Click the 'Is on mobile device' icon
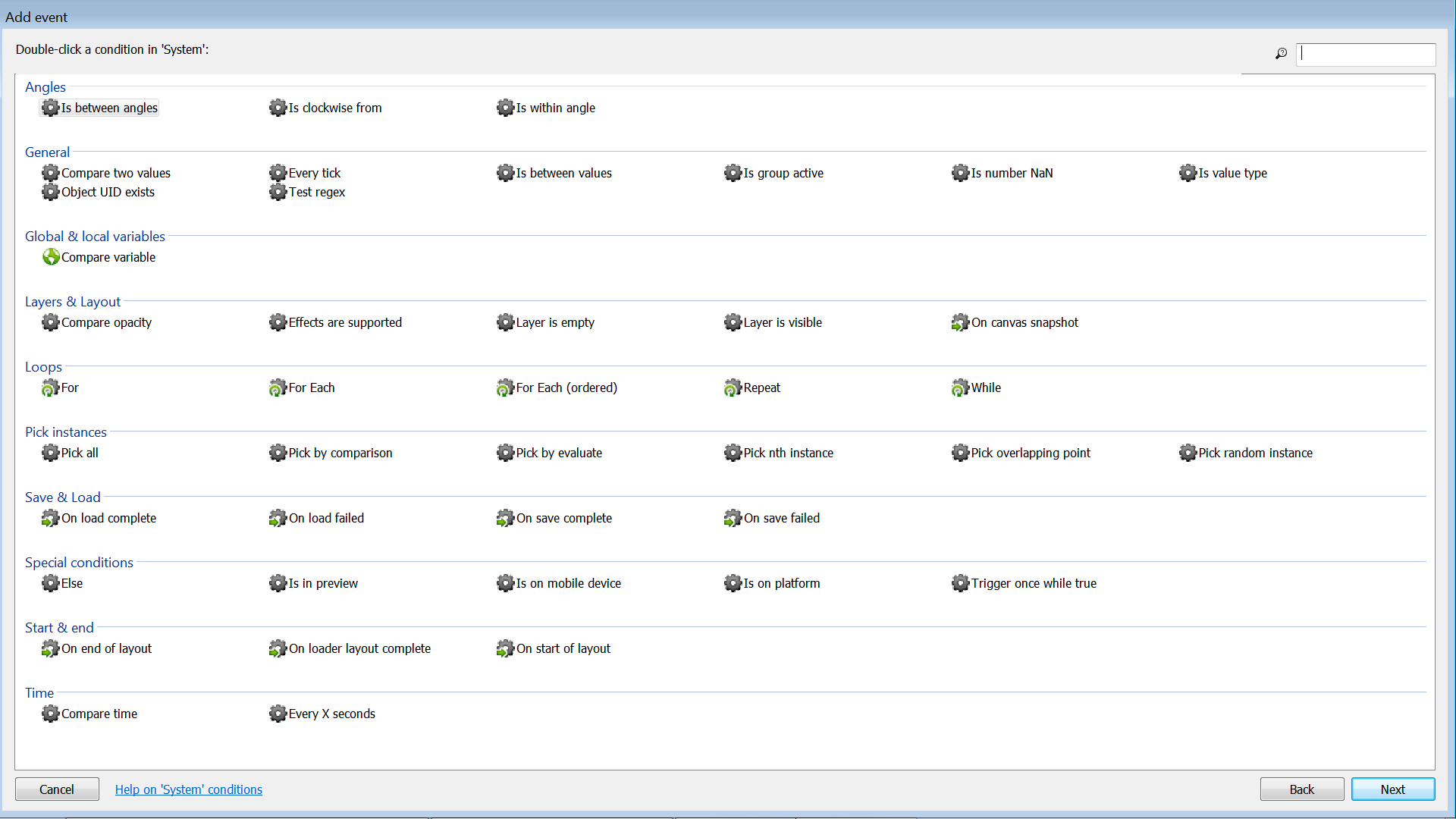The width and height of the screenshot is (1456, 819). 505,583
